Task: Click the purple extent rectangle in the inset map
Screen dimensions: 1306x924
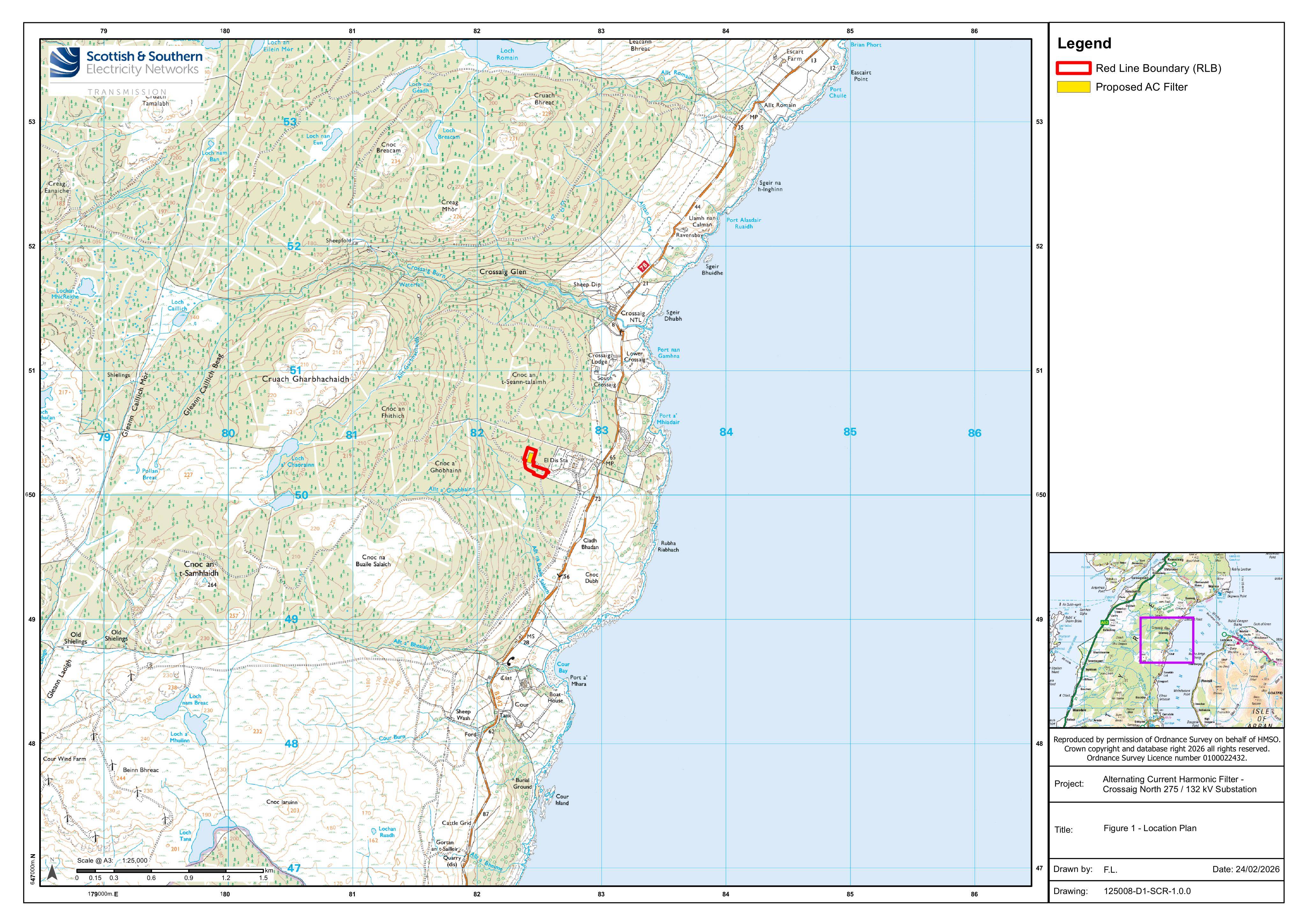Action: pos(1167,640)
